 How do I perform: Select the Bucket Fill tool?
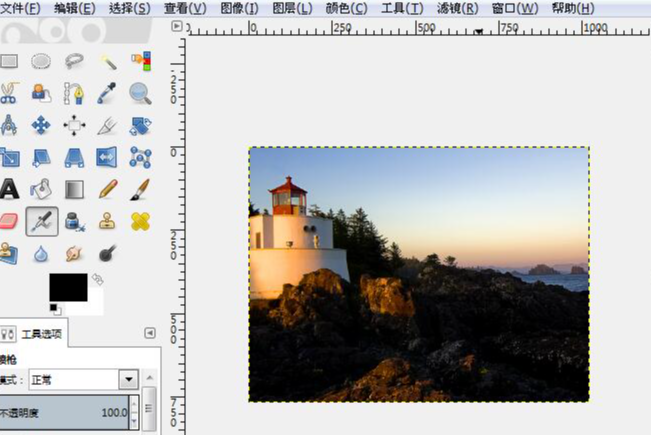coord(41,188)
